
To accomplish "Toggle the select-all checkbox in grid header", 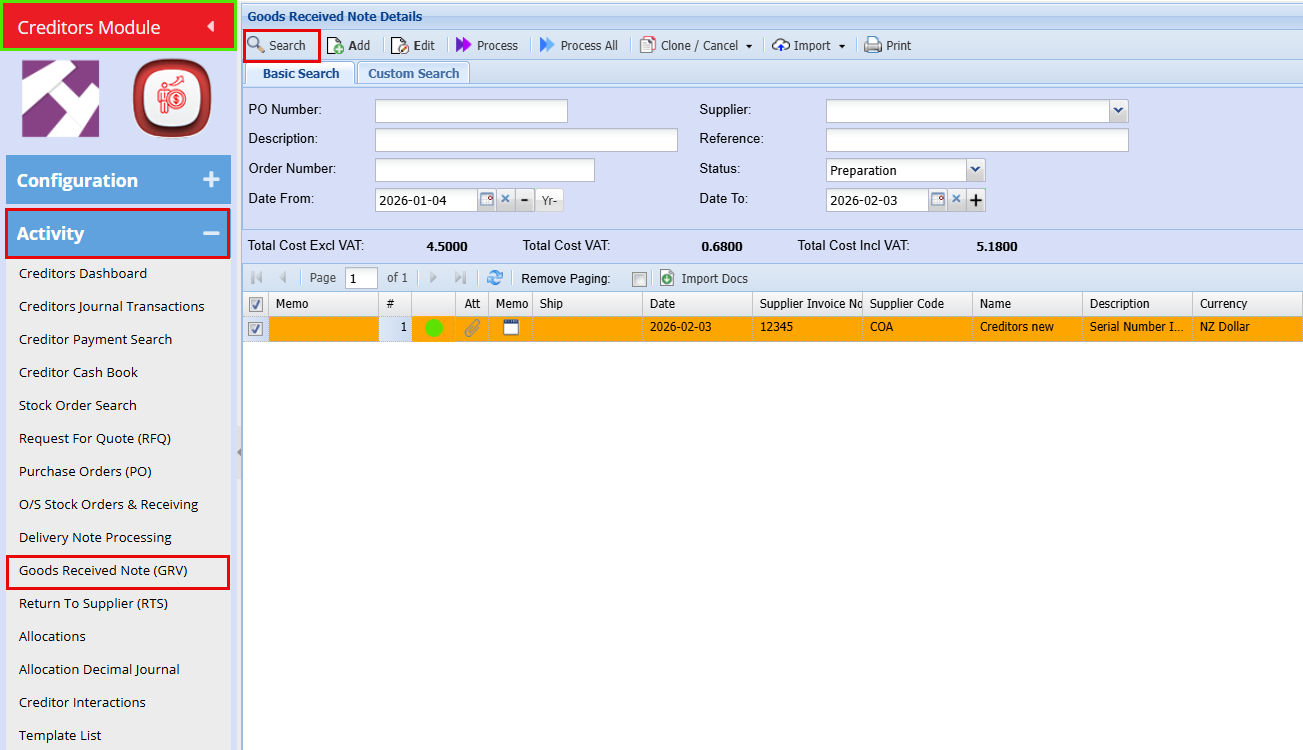I will pyautogui.click(x=256, y=304).
